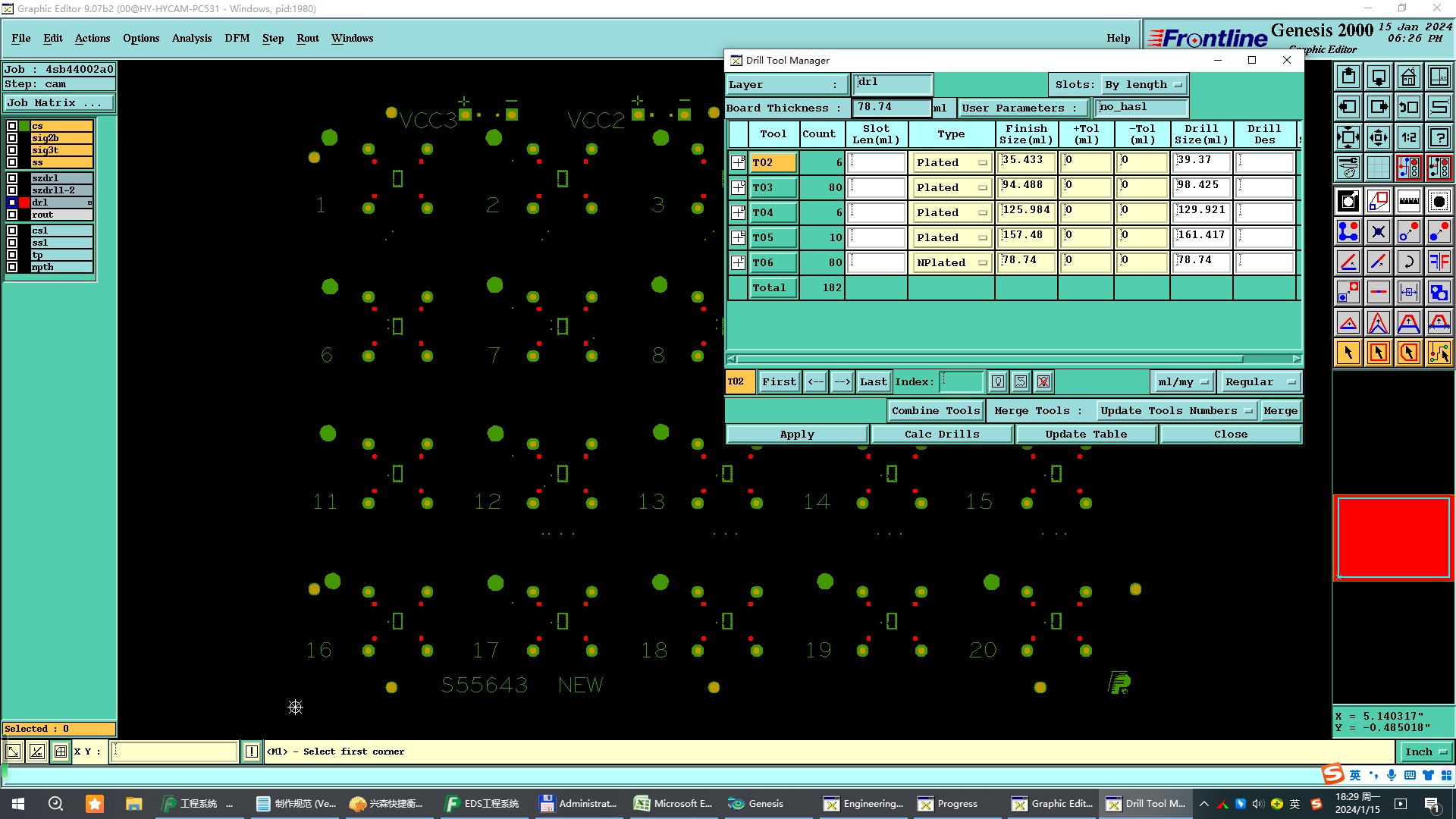Click the ruler measurement tool icon
The image size is (1456, 819).
tap(1408, 201)
